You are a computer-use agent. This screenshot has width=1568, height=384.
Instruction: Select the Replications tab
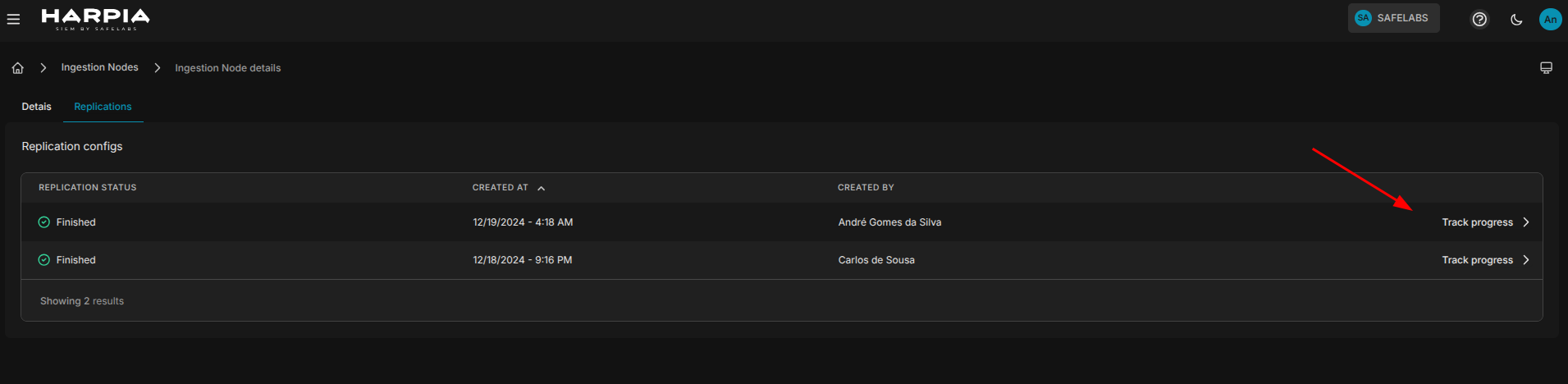coord(103,107)
